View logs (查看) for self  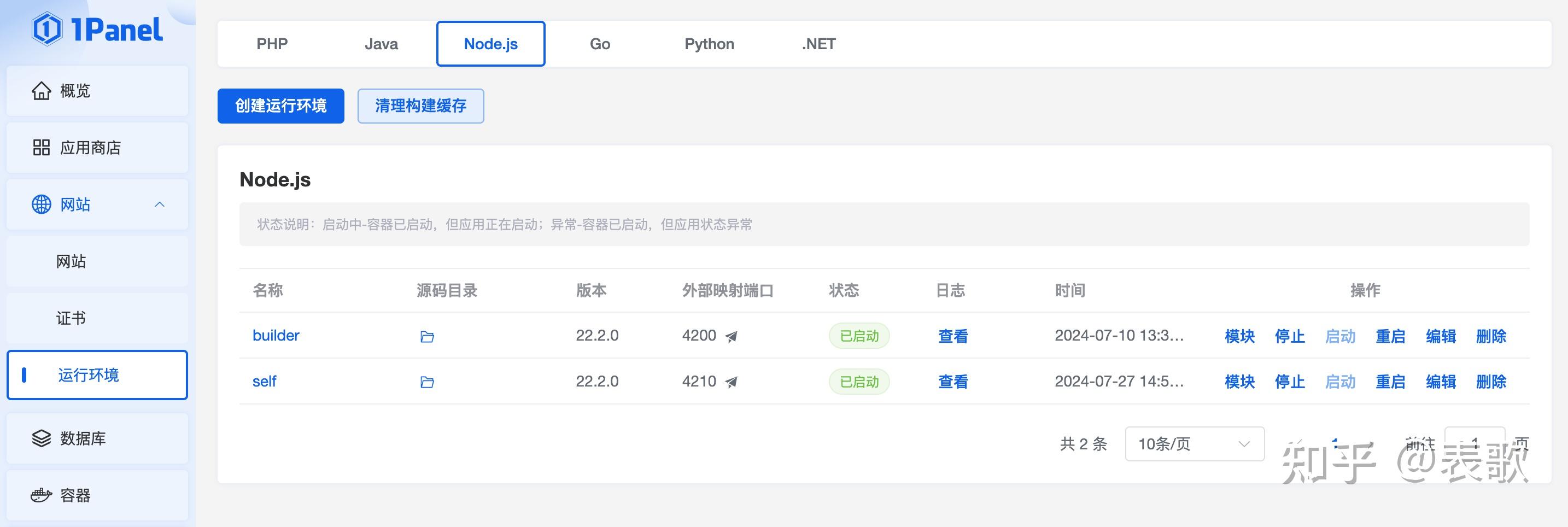tap(952, 382)
